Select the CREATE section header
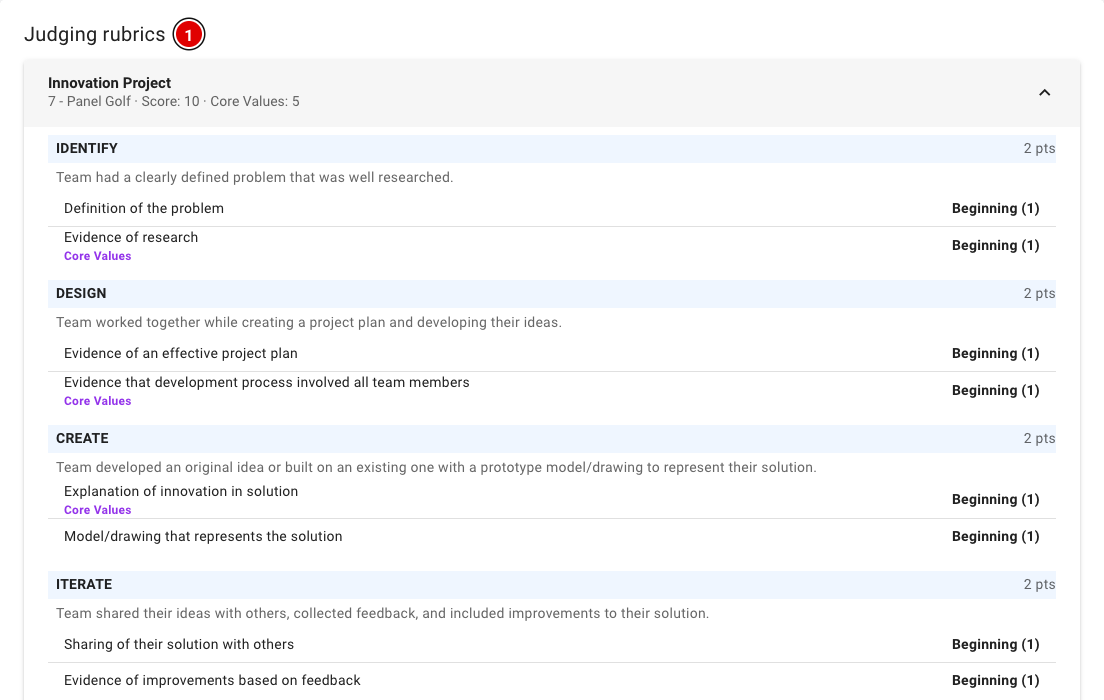The height and width of the screenshot is (700, 1104). pyautogui.click(x=551, y=439)
